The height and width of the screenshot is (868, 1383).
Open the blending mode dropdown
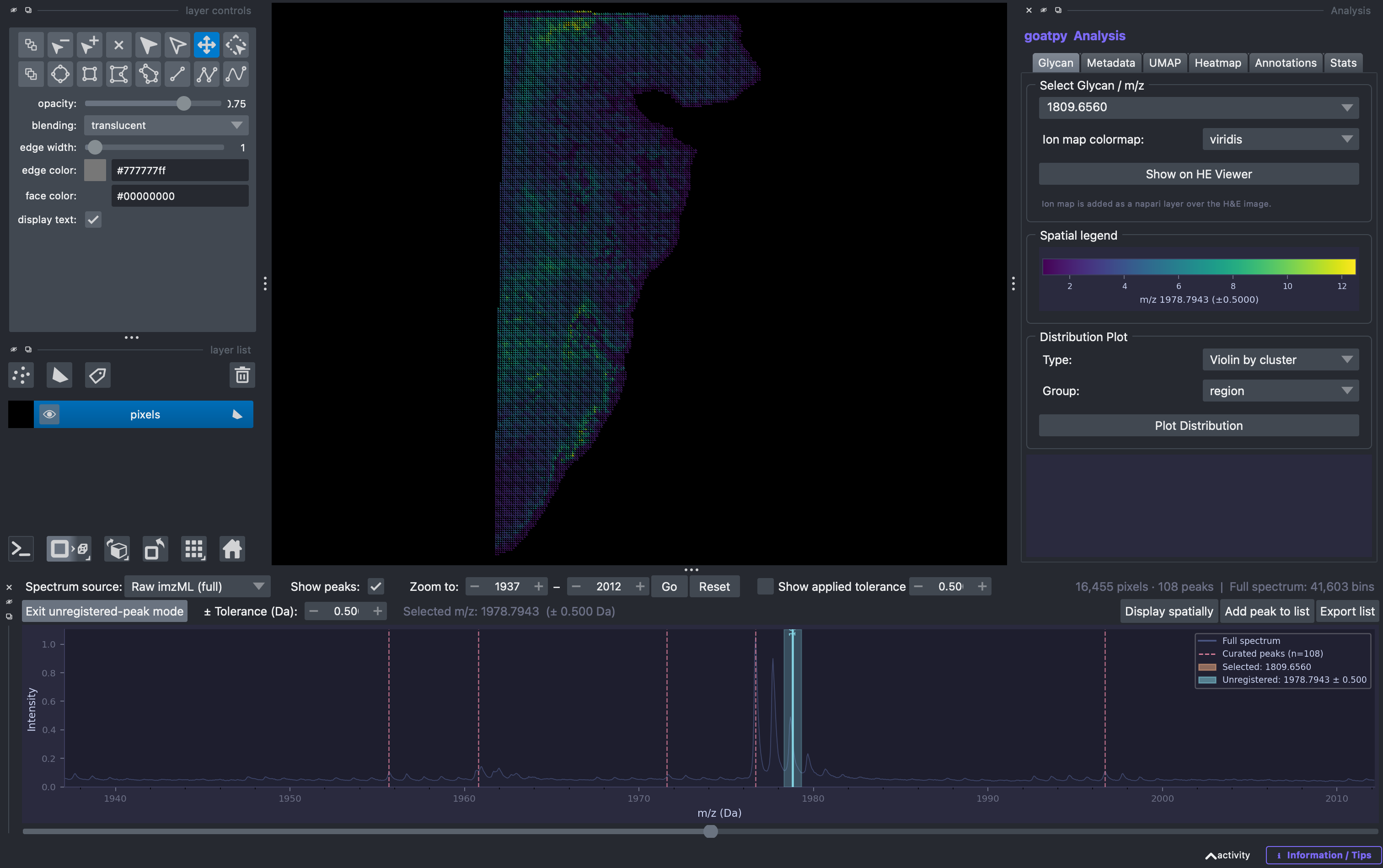click(x=166, y=125)
